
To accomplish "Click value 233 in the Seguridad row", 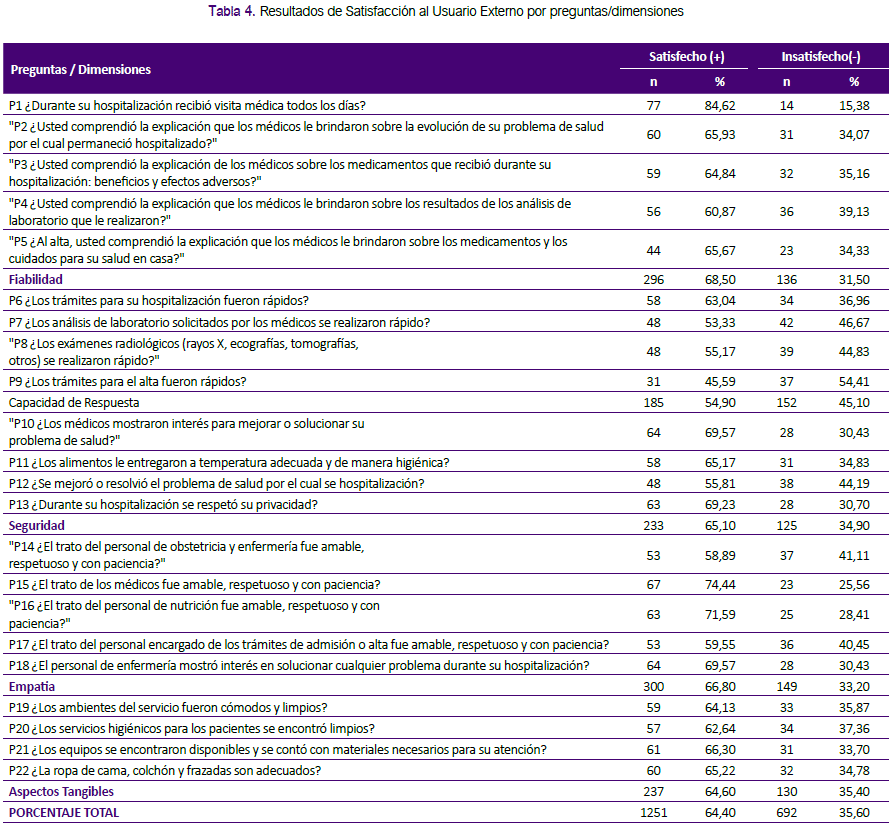I will [x=653, y=526].
